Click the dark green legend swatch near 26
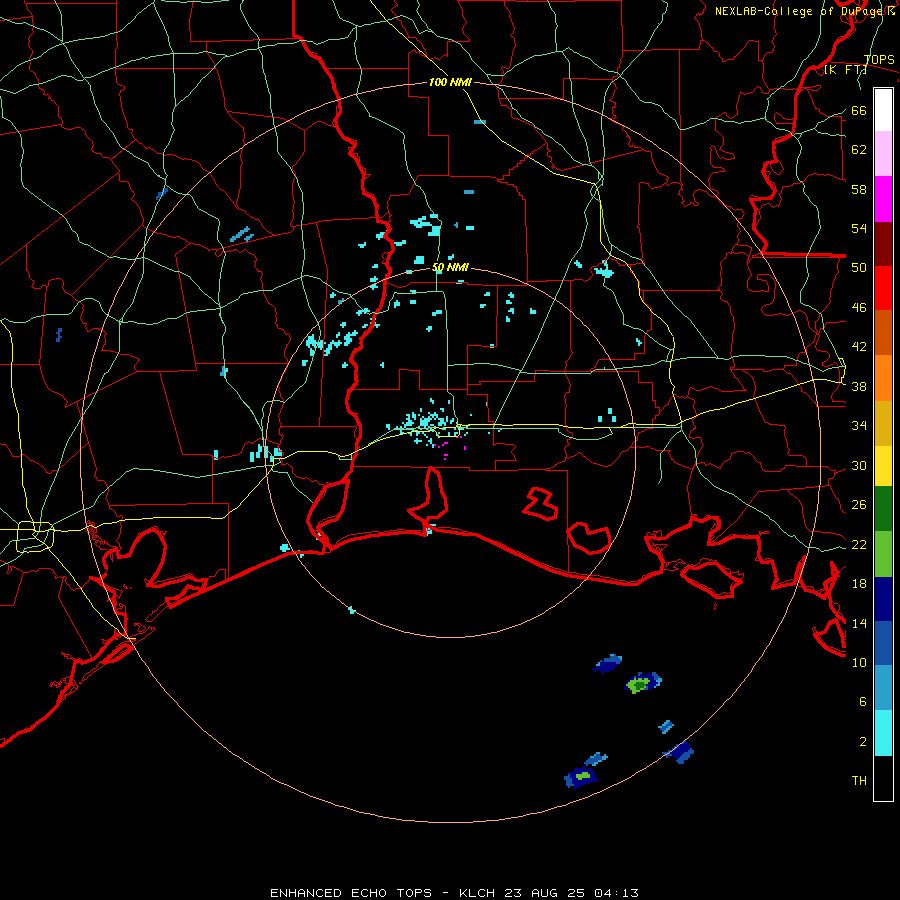The height and width of the screenshot is (900, 900). (x=883, y=509)
